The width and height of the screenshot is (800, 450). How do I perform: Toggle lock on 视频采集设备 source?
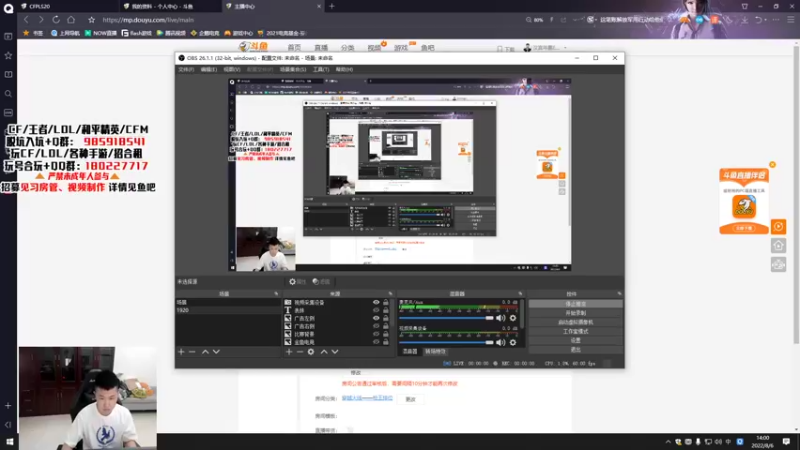(386, 303)
